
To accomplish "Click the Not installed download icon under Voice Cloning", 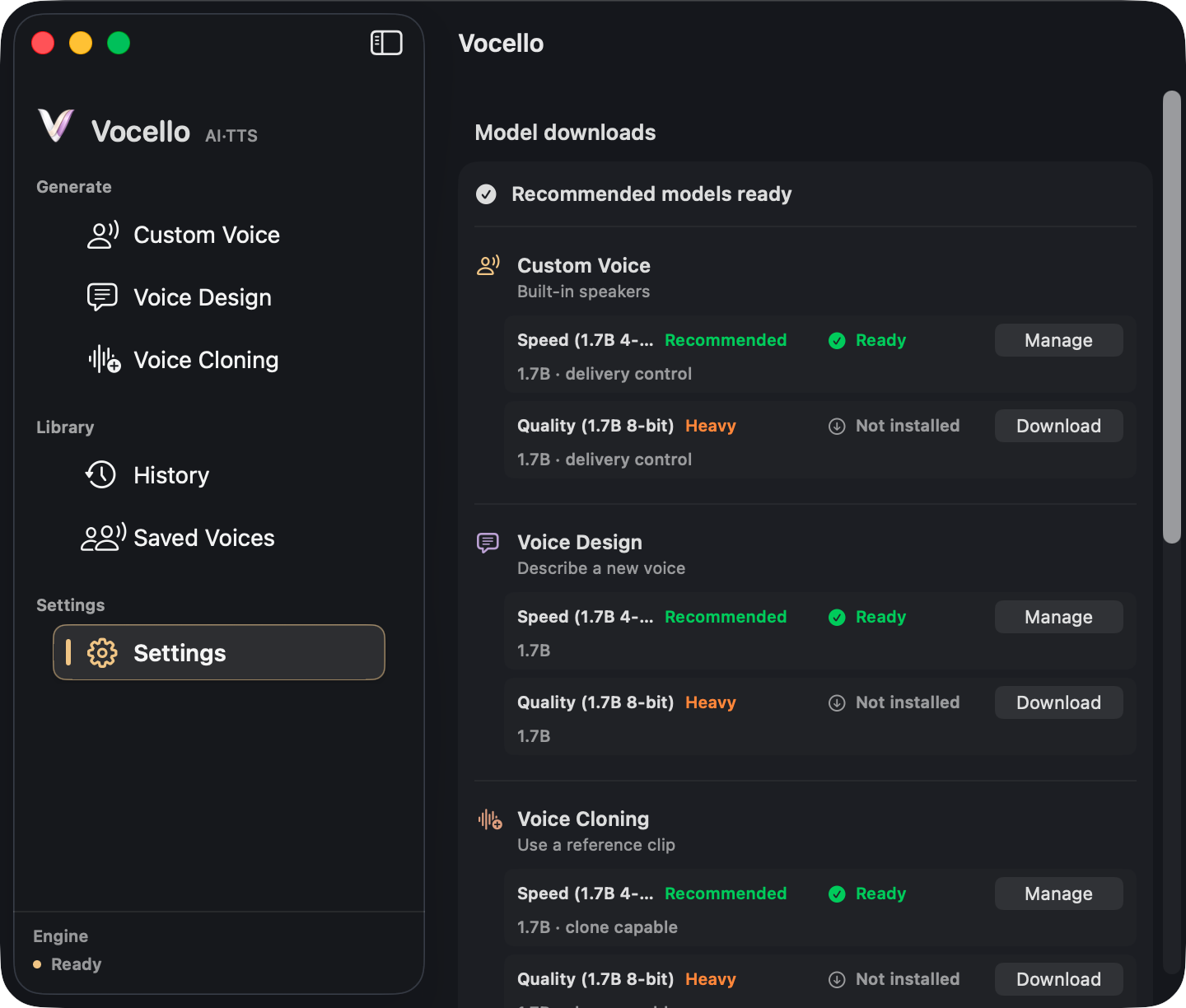I will (x=837, y=980).
